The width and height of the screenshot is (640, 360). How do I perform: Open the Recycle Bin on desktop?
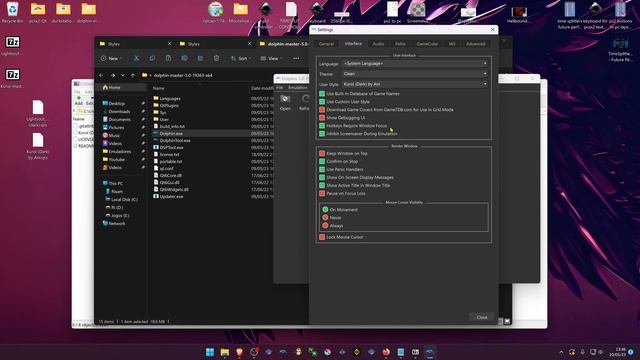[x=12, y=12]
